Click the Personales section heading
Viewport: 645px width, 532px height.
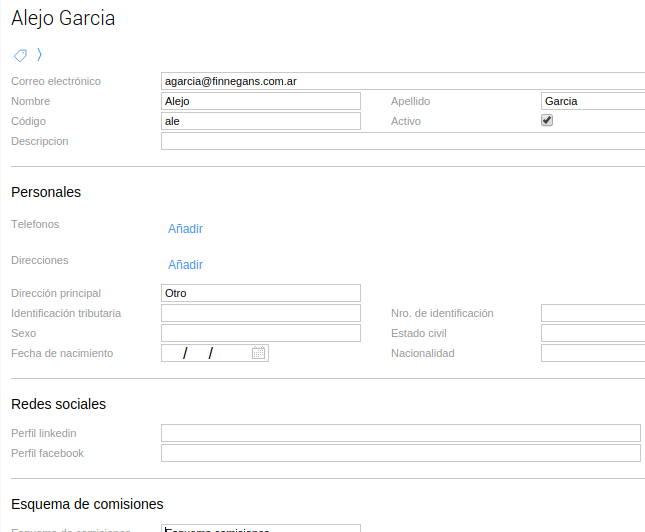(x=46, y=192)
